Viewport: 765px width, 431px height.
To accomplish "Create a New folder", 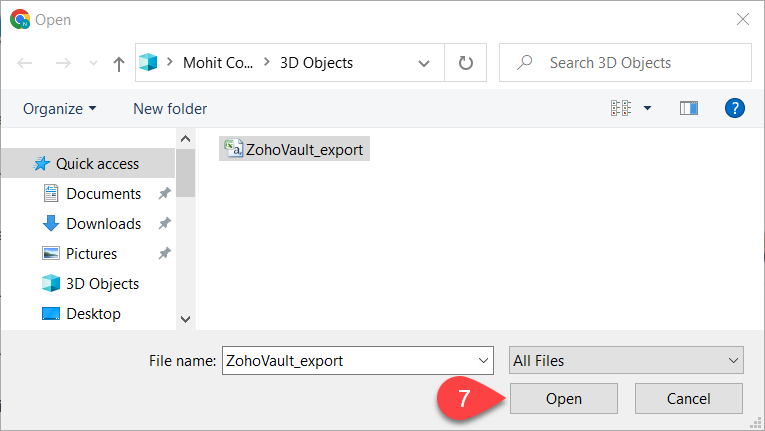I will [170, 108].
